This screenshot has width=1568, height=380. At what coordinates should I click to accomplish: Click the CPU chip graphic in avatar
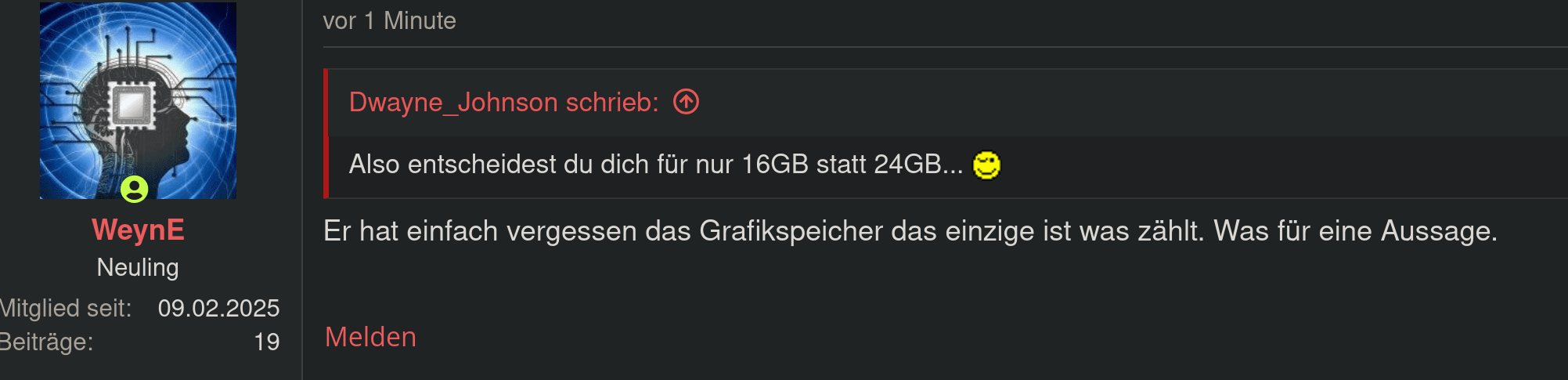pyautogui.click(x=131, y=104)
